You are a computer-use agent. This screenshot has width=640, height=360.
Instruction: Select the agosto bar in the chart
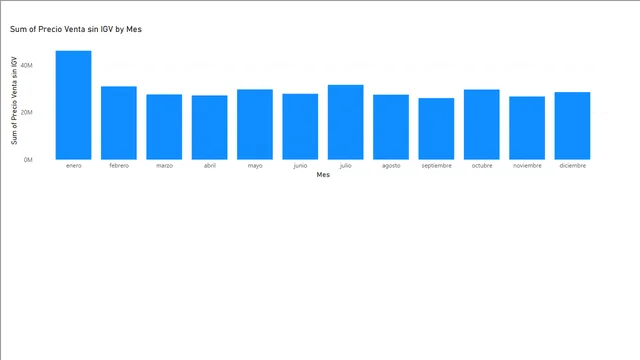tap(391, 127)
